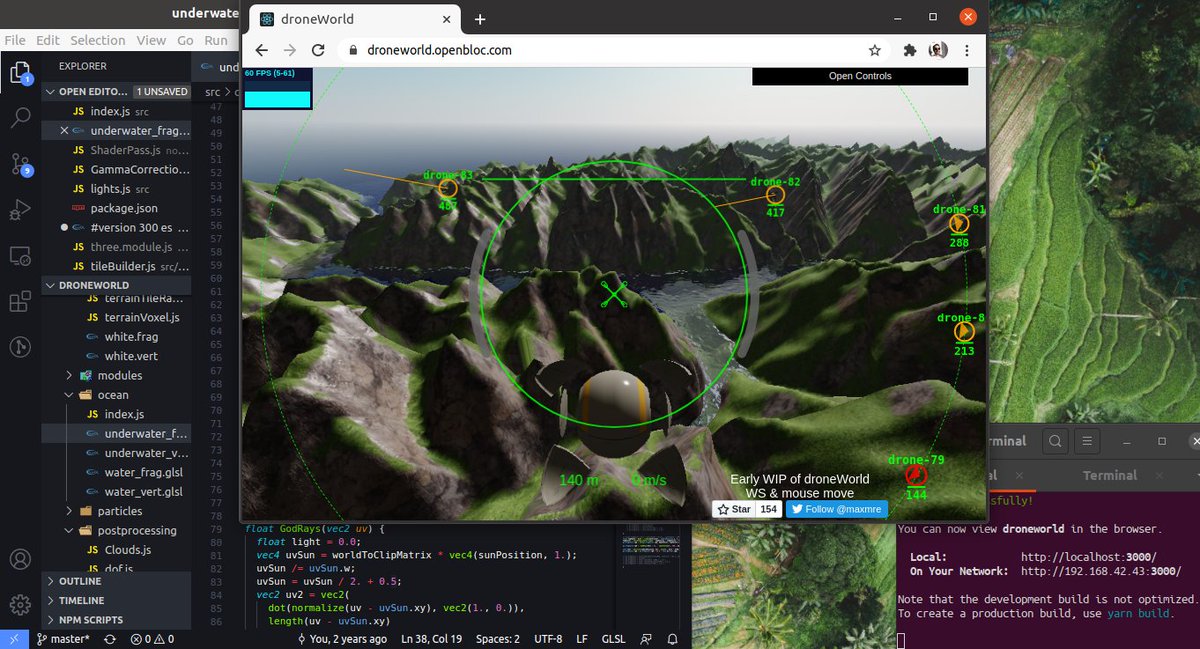Open the Manage gear icon in VS Code
Image resolution: width=1200 pixels, height=649 pixels.
click(x=20, y=605)
